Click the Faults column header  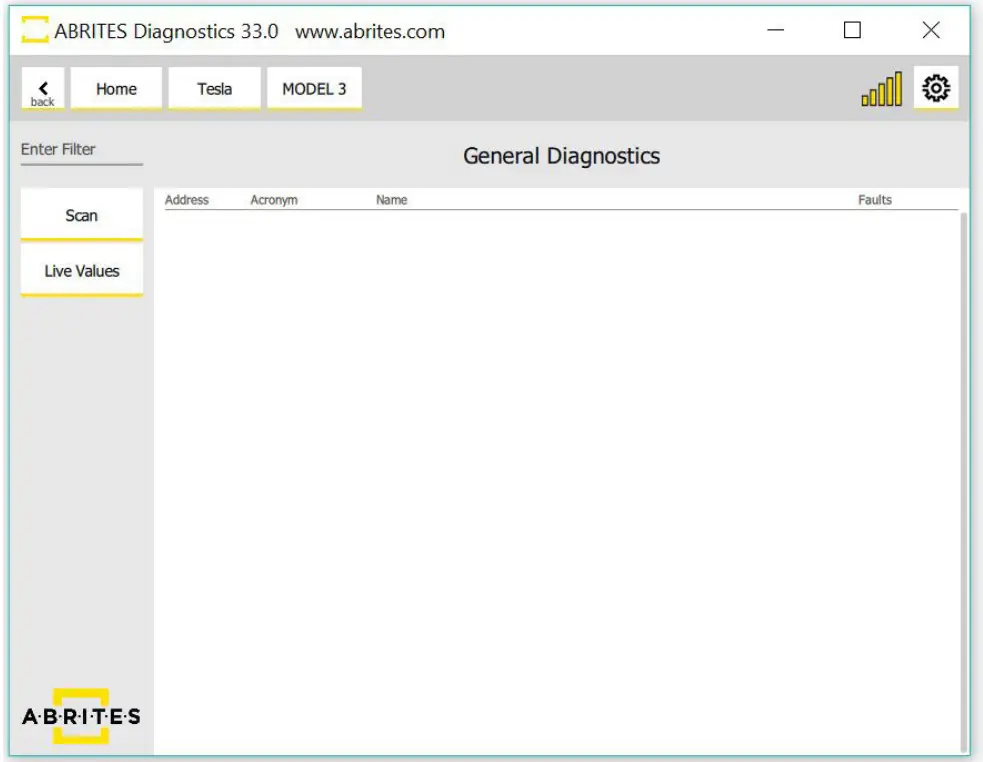(872, 199)
